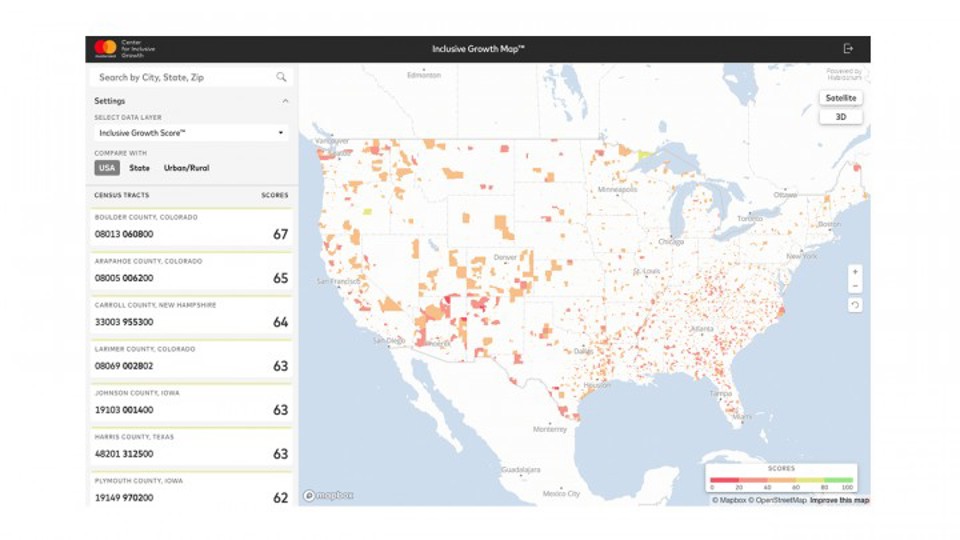
Task: Compare with State option
Action: point(139,168)
